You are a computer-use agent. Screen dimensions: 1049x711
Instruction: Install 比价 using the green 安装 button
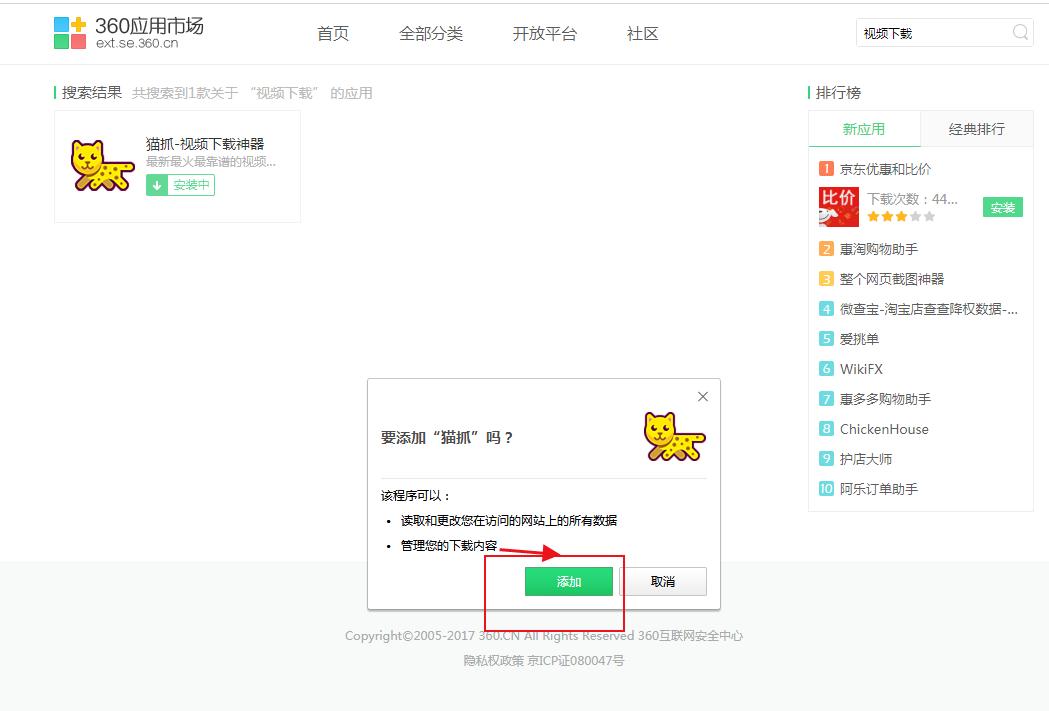pyautogui.click(x=1002, y=207)
